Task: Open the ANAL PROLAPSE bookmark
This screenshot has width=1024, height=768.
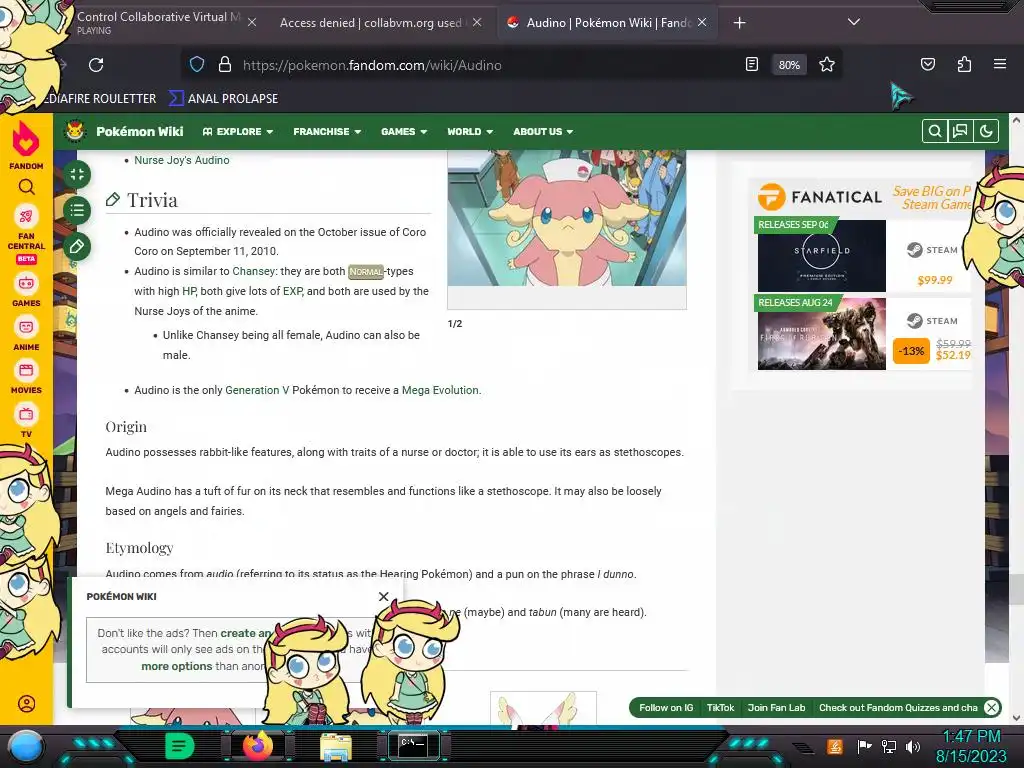Action: point(223,99)
